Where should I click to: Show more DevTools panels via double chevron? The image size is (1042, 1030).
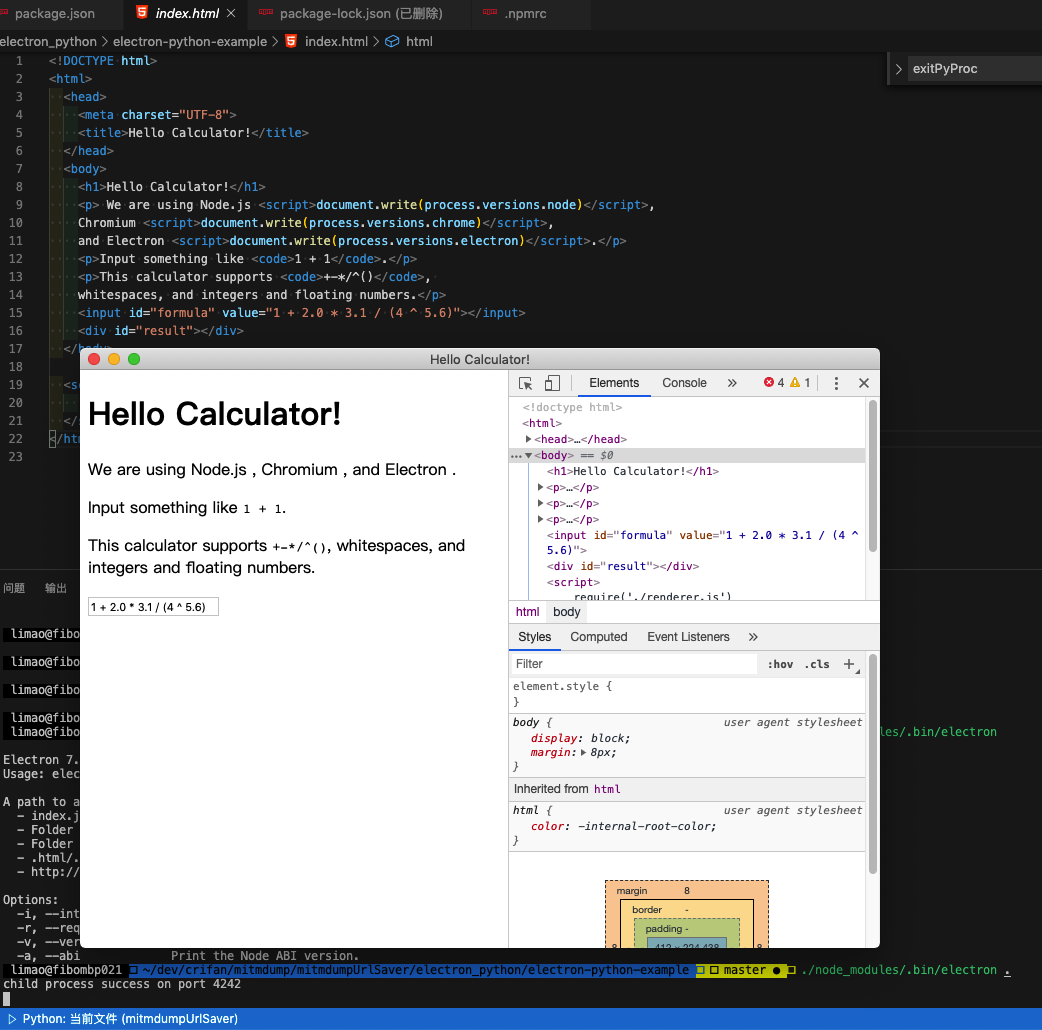(732, 383)
